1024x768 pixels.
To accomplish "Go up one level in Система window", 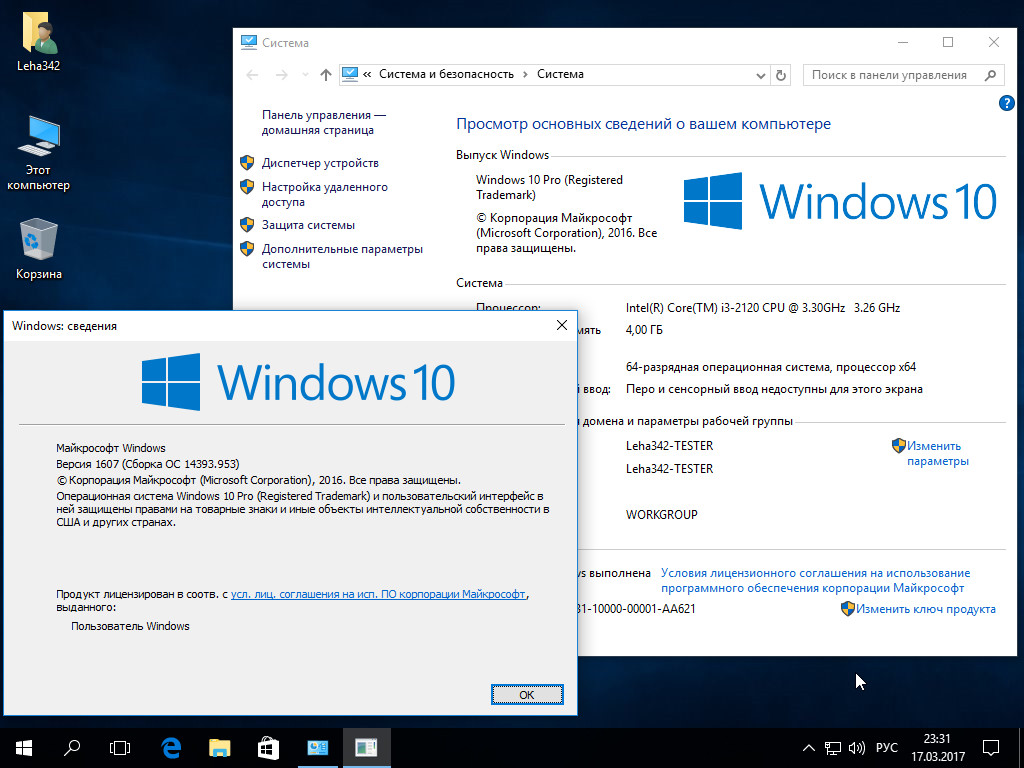I will [x=326, y=75].
